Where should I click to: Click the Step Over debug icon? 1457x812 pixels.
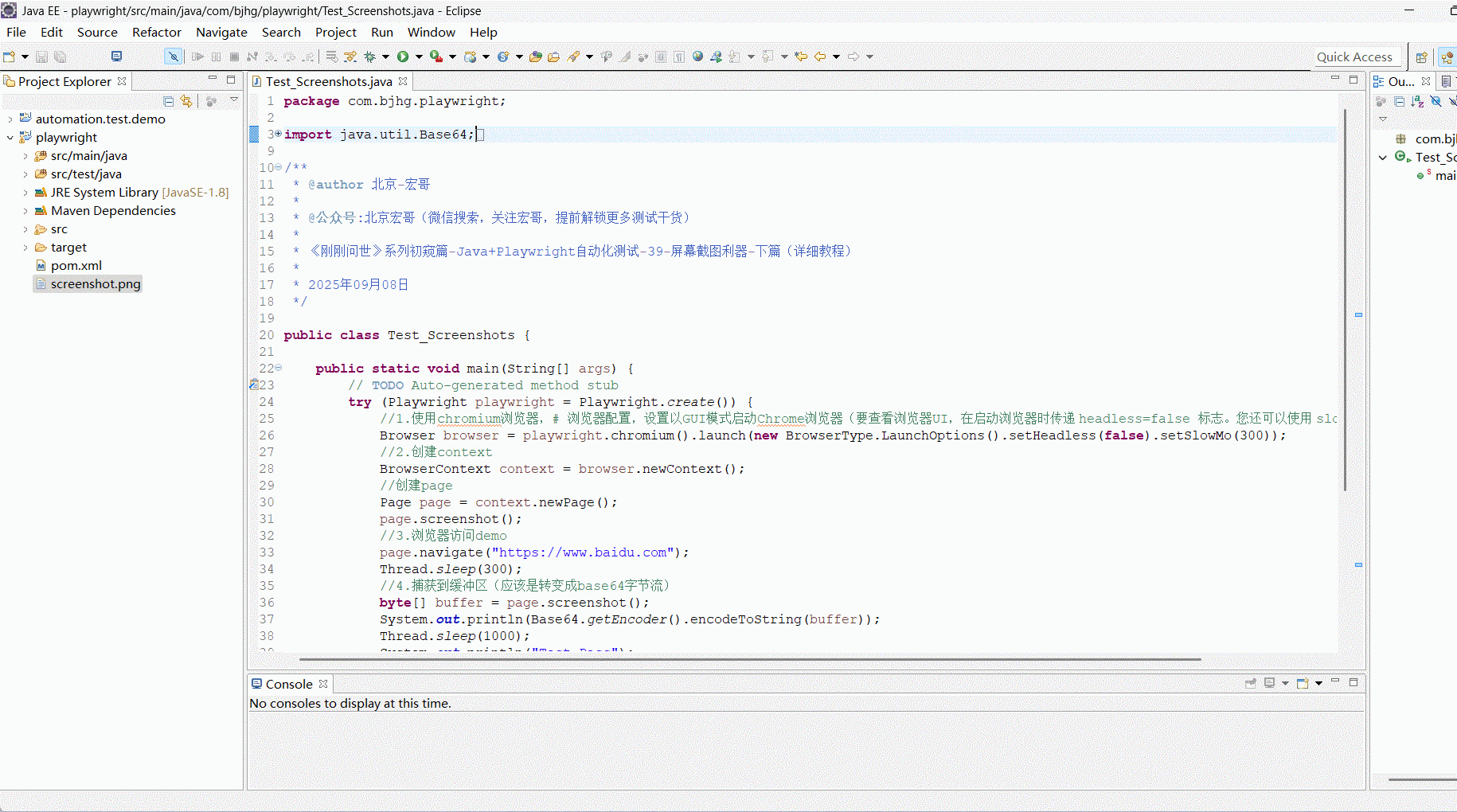click(289, 57)
